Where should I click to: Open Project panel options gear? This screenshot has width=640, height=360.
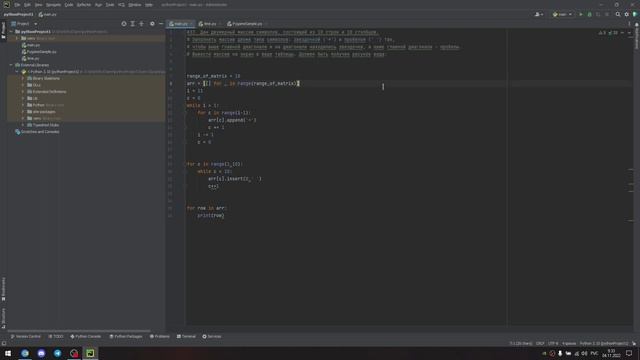[x=152, y=24]
